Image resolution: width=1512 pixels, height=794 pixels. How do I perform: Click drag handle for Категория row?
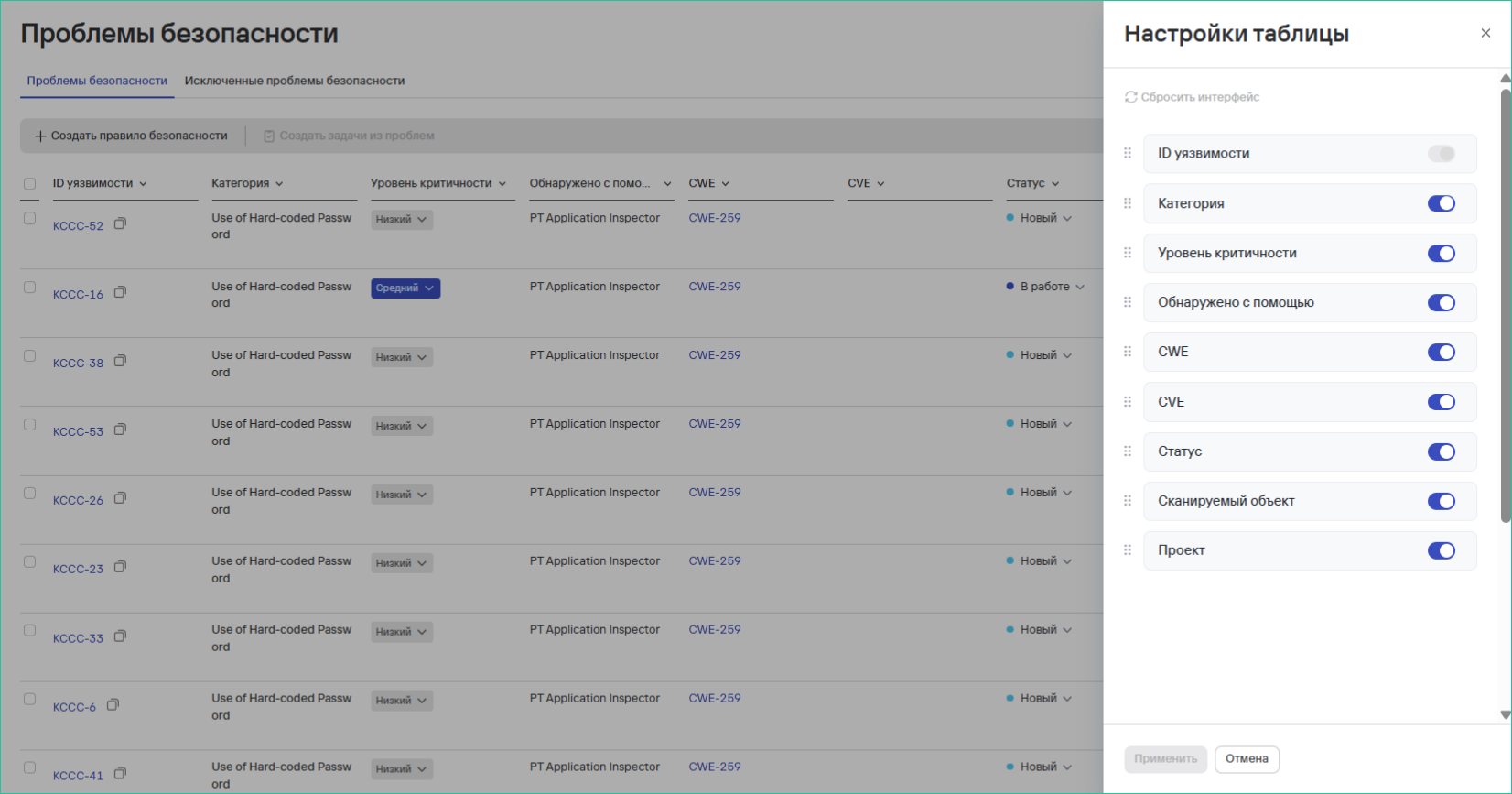pos(1128,203)
